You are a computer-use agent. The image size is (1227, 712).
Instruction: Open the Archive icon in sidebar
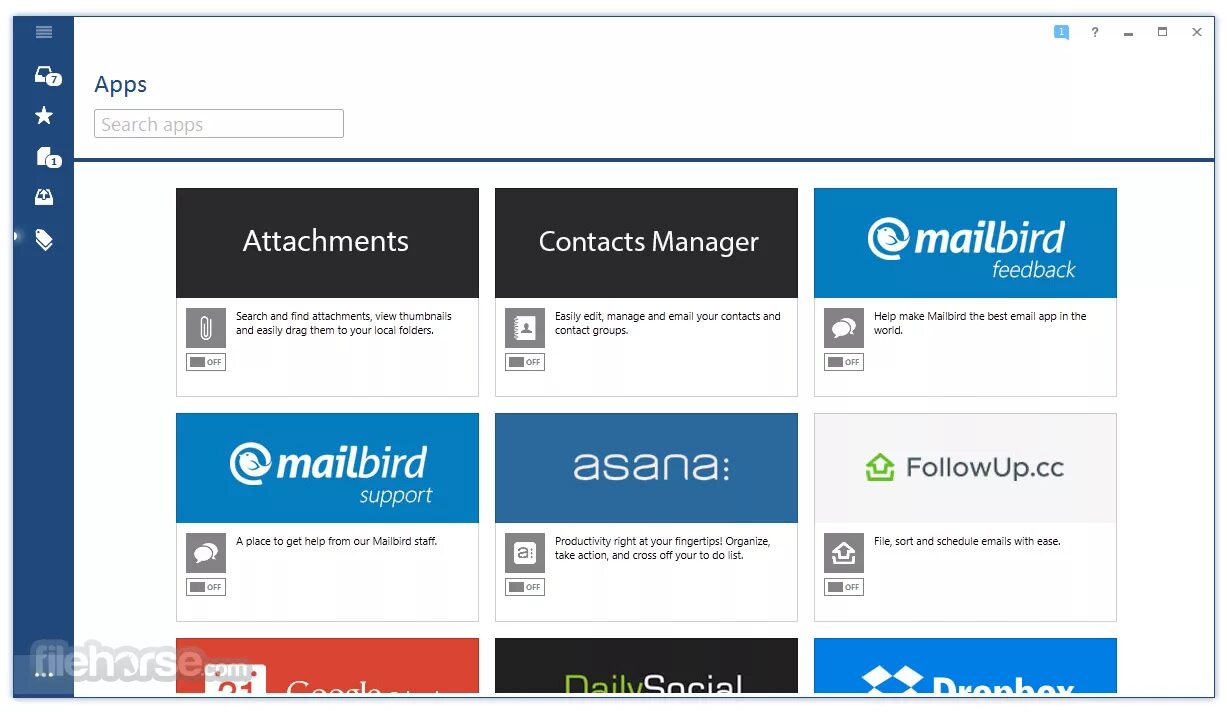coord(44,198)
